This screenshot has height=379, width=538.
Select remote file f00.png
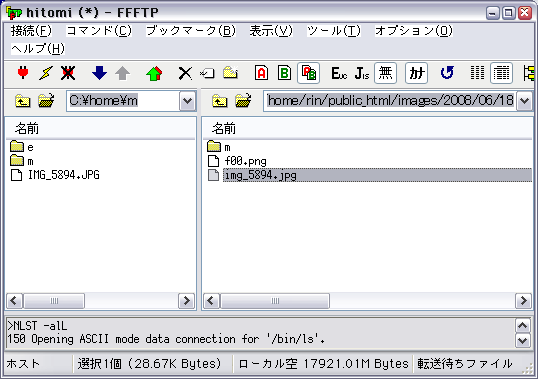[237, 161]
